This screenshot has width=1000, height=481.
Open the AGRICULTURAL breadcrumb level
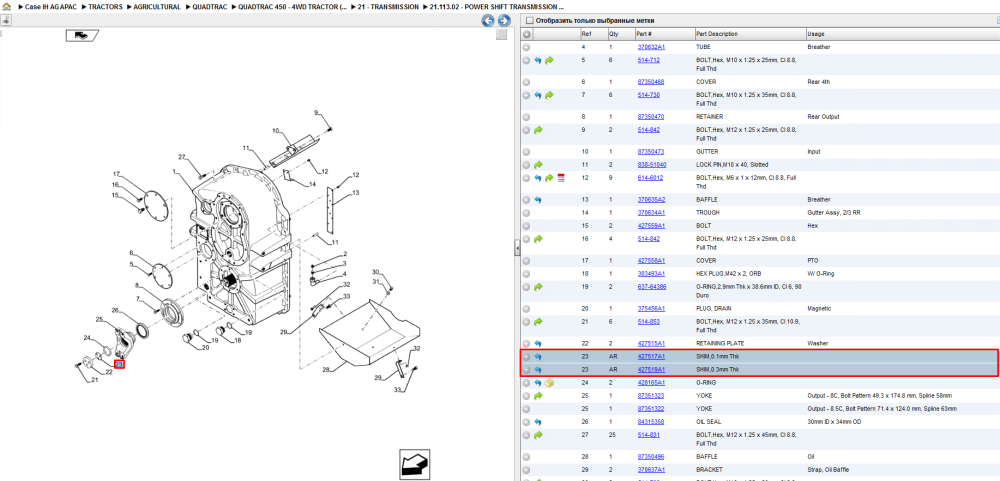click(157, 6)
